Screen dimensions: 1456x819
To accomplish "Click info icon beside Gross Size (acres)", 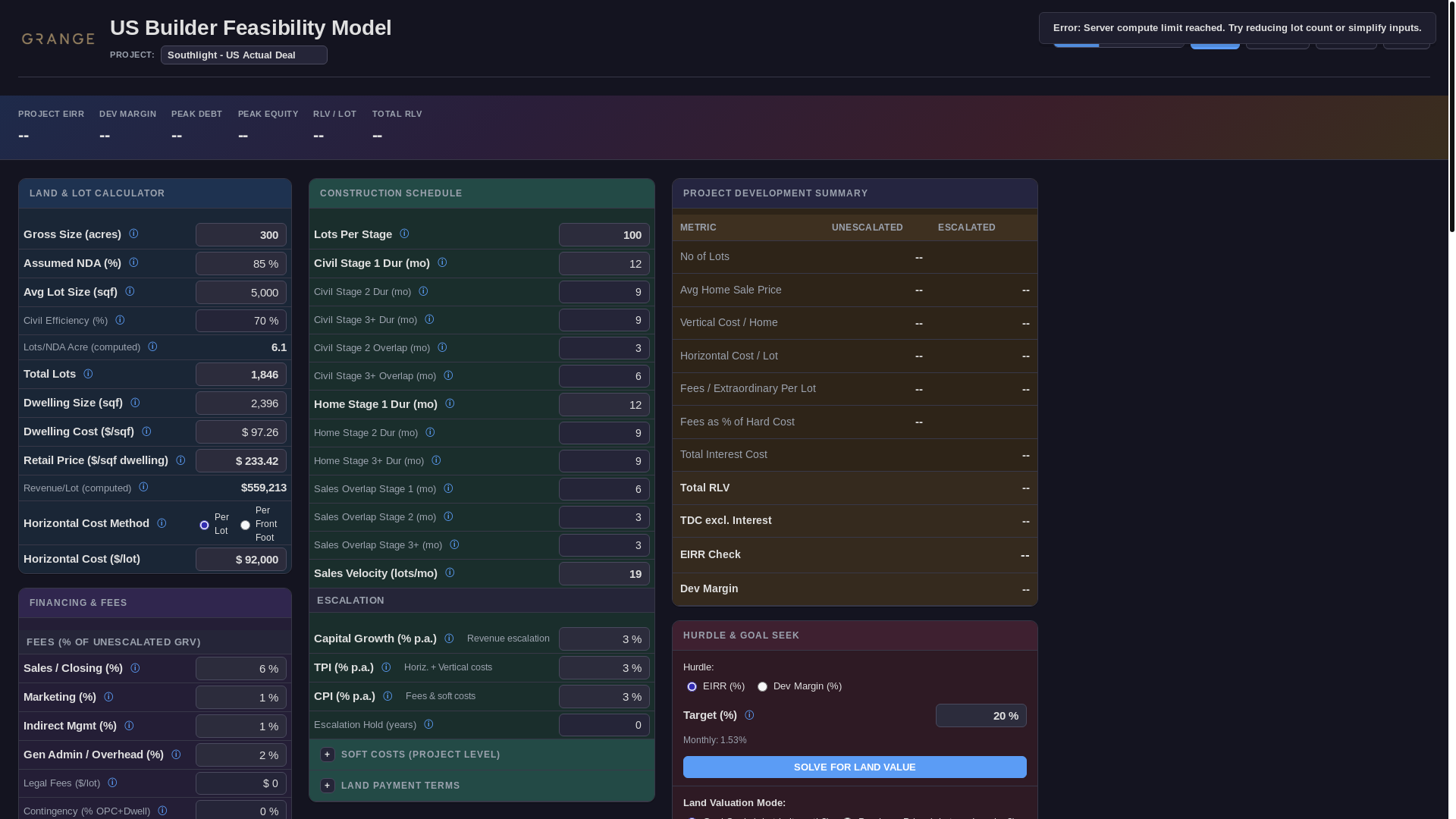I will click(133, 234).
